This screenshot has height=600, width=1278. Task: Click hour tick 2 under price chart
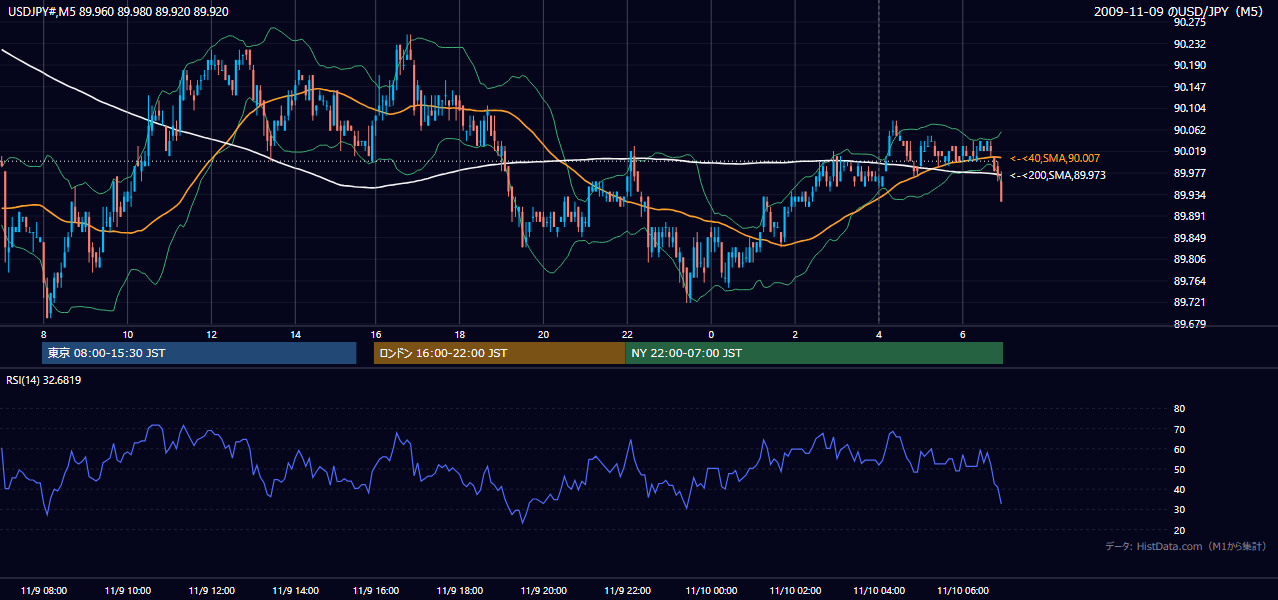(795, 333)
